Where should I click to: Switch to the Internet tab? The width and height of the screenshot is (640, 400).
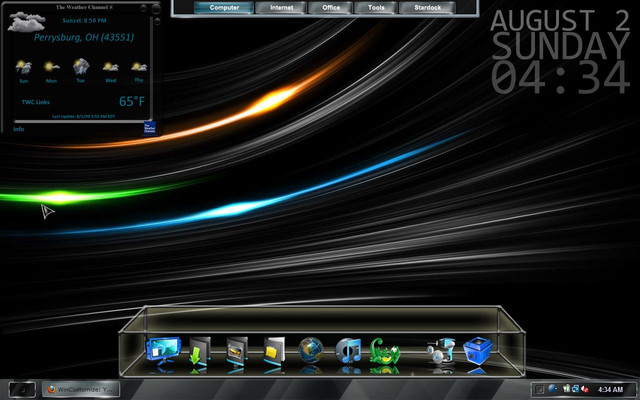[x=281, y=7]
